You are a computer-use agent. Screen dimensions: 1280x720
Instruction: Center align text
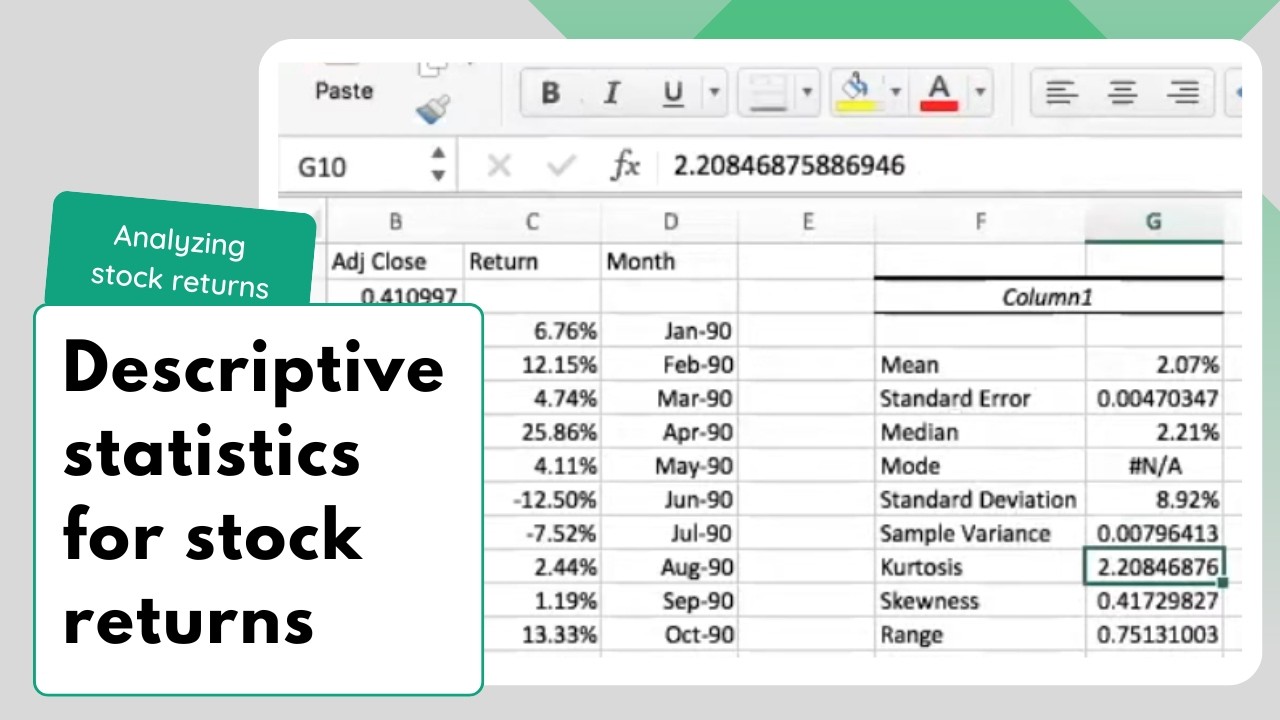point(1122,93)
